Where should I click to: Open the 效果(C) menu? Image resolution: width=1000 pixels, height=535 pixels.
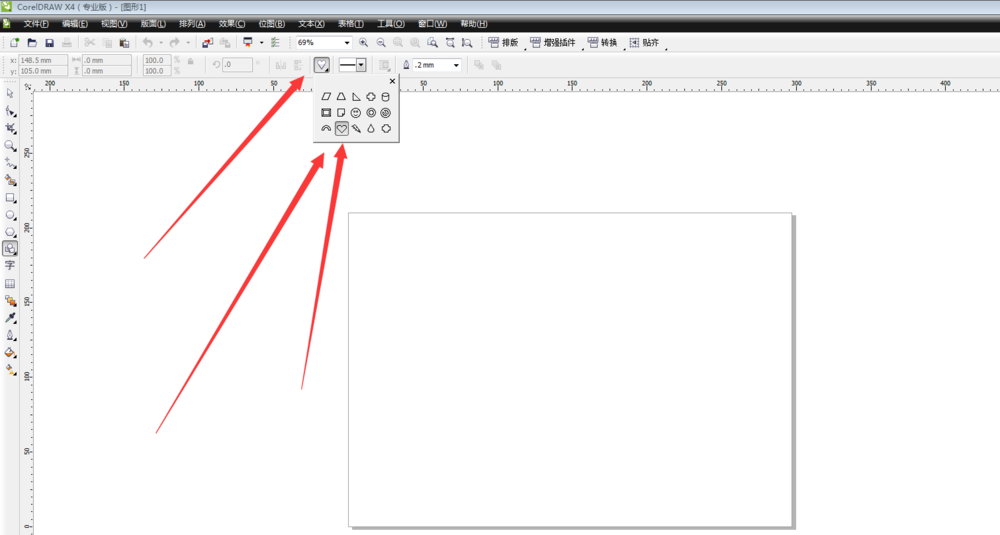(231, 23)
